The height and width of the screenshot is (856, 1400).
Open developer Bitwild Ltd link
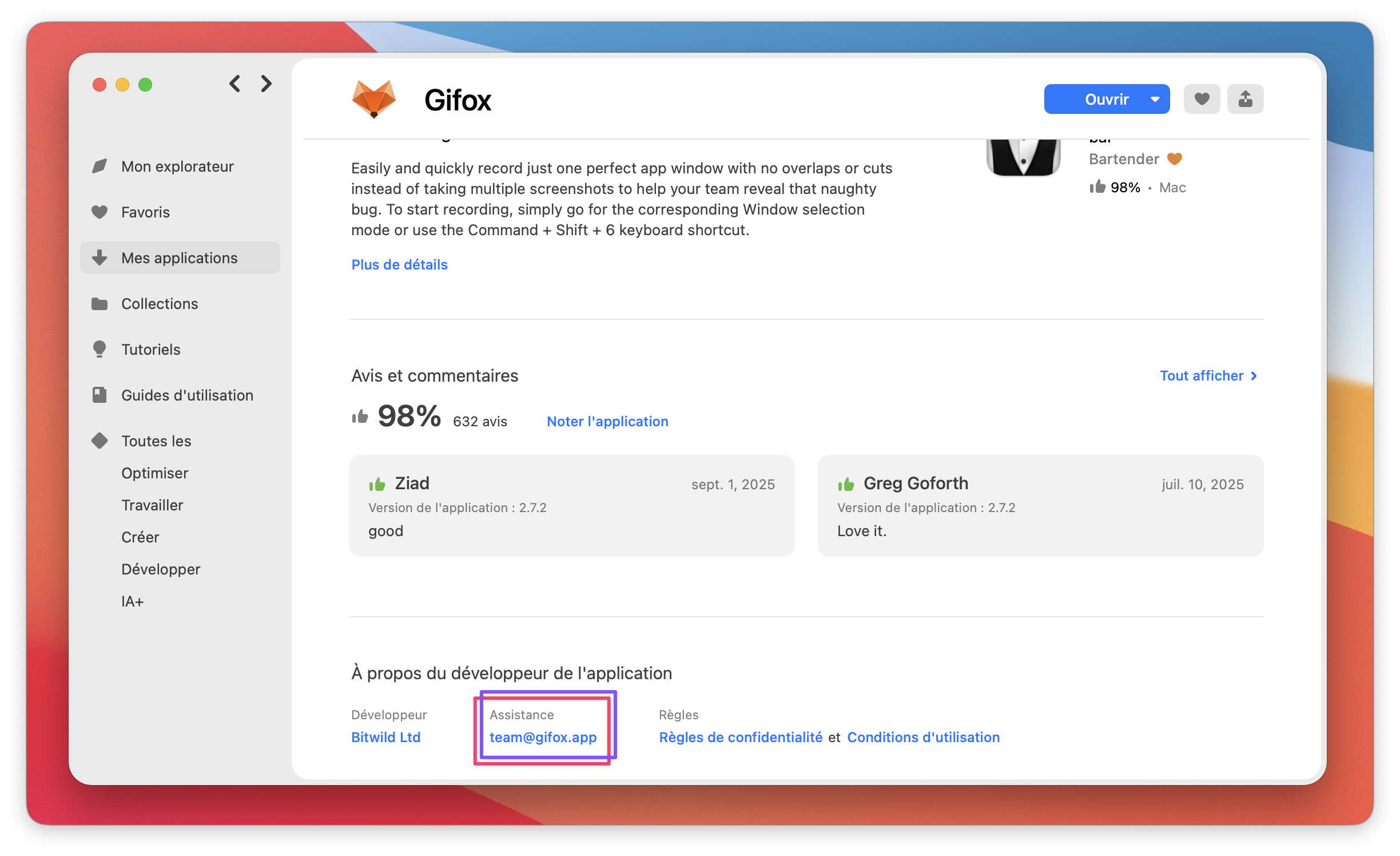385,738
